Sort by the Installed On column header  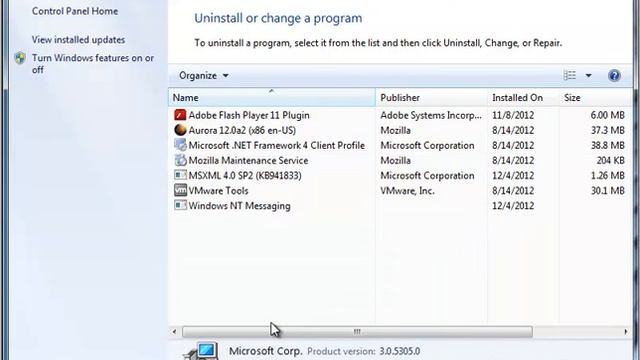(523, 98)
